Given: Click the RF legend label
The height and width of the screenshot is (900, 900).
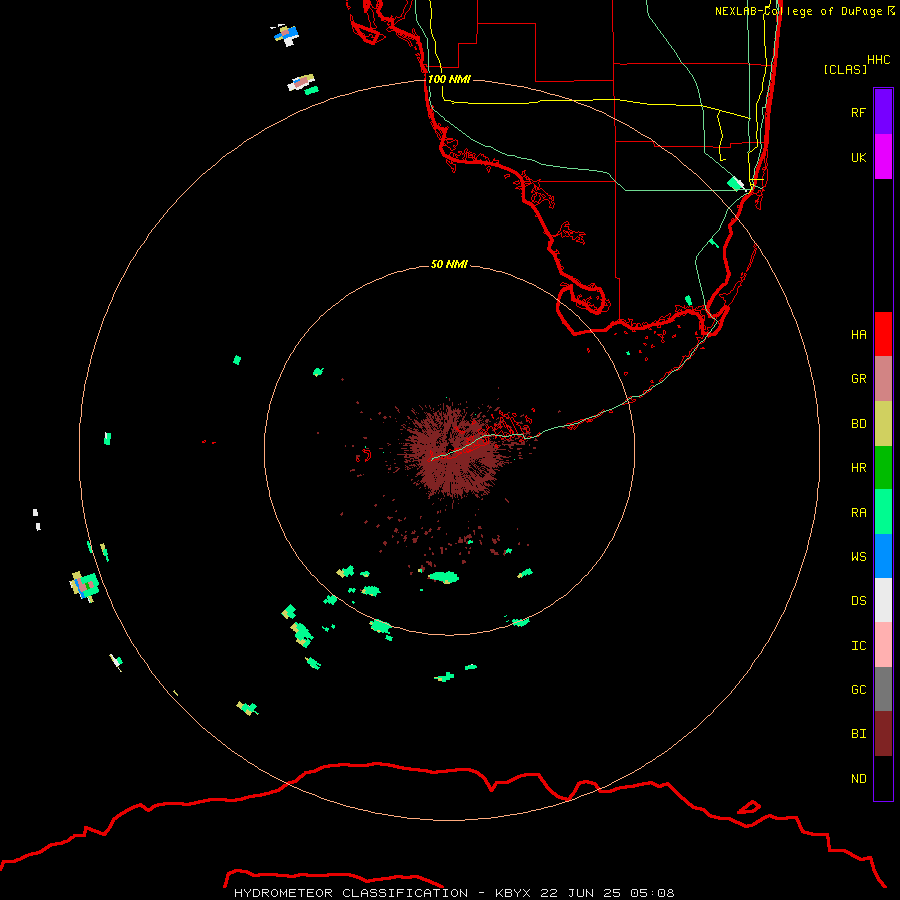Looking at the screenshot, I should 858,112.
